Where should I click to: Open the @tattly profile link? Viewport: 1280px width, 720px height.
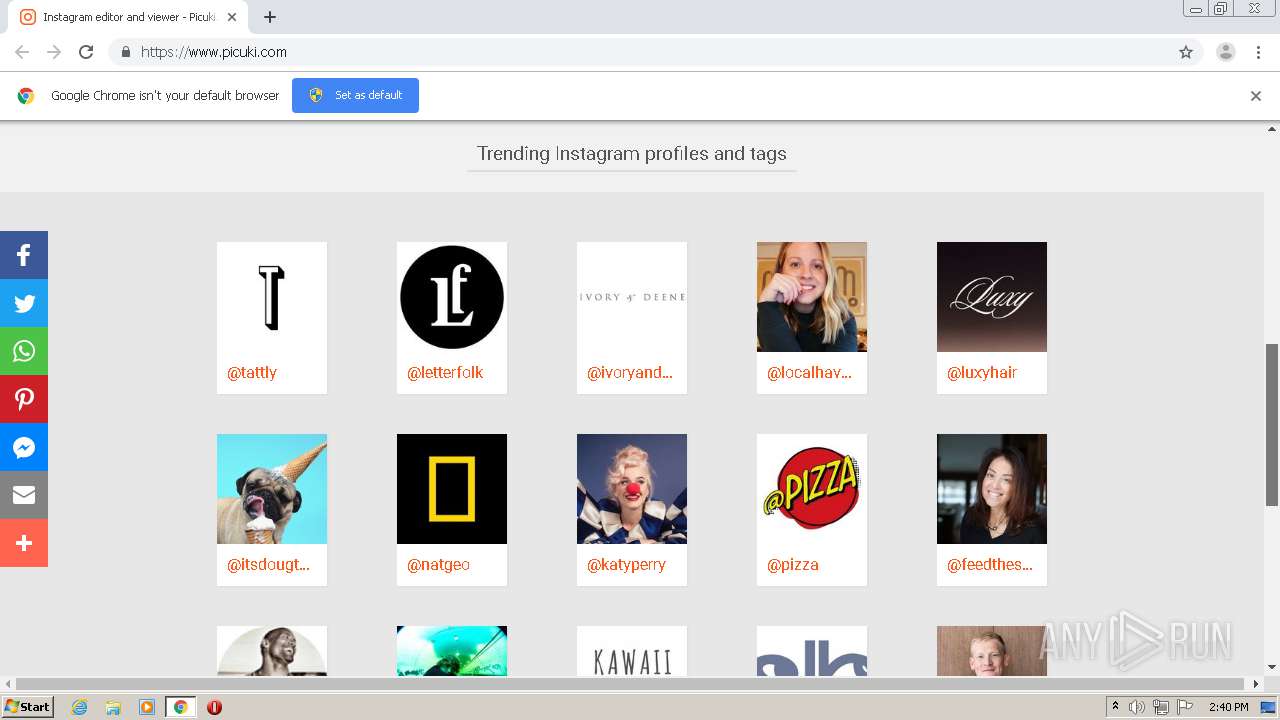pos(252,372)
